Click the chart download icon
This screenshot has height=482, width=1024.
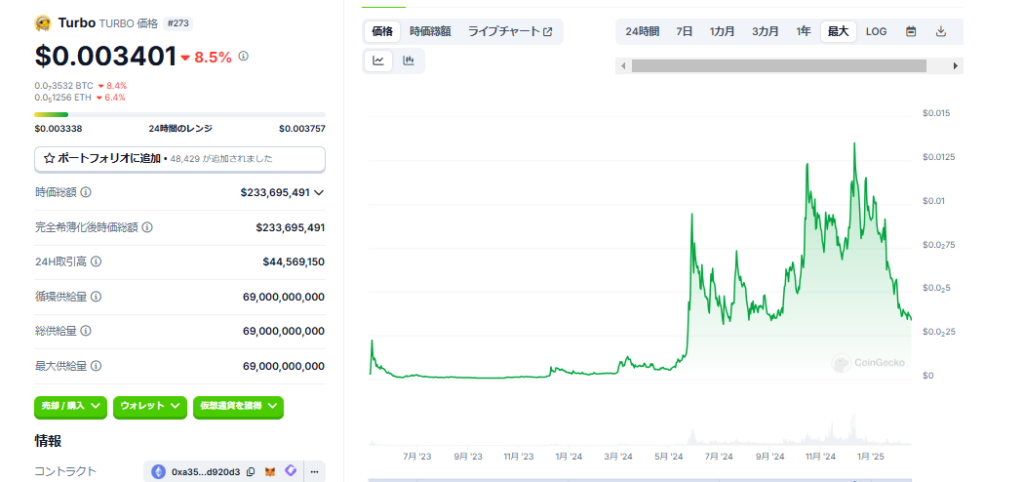pos(940,32)
